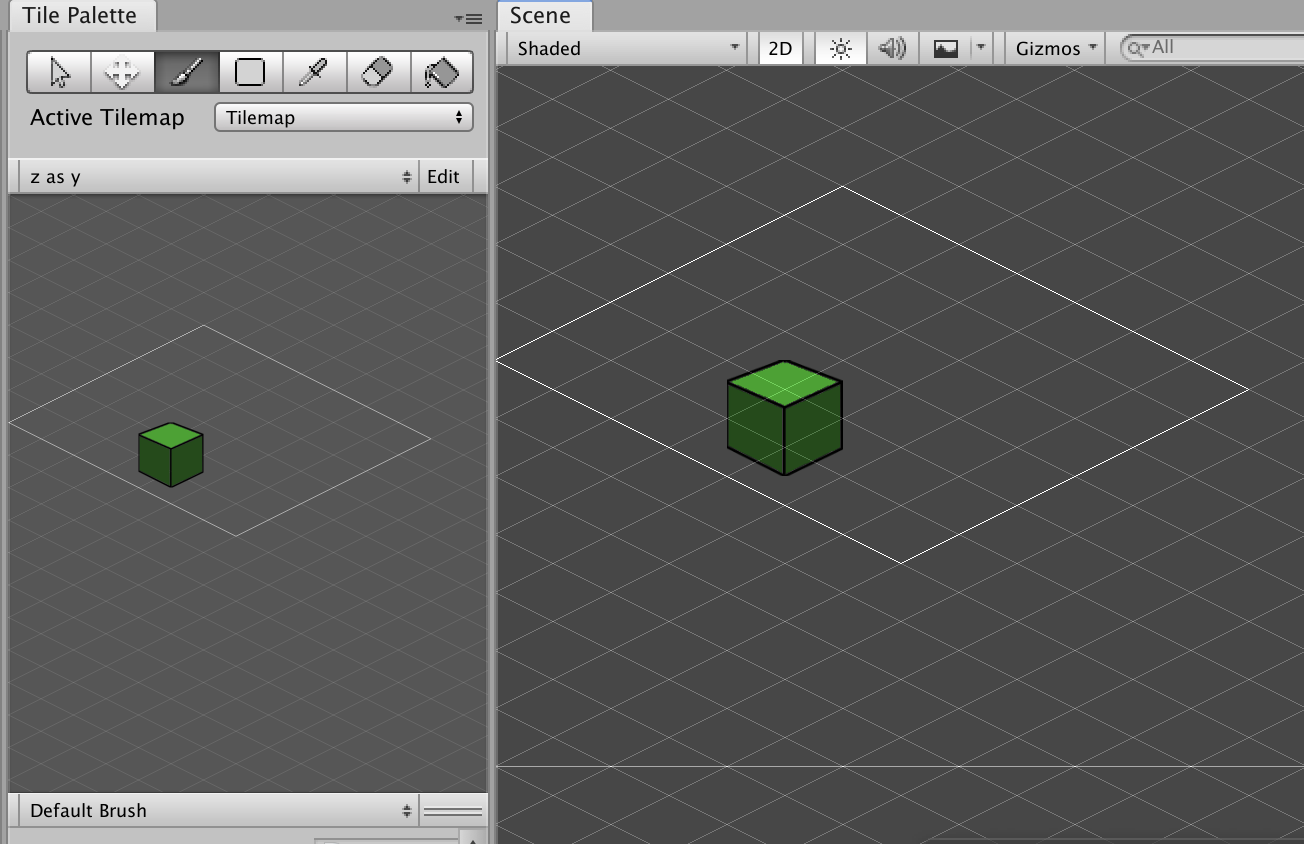Open the Gizmos dropdown
This screenshot has height=844, width=1304.
[1053, 47]
